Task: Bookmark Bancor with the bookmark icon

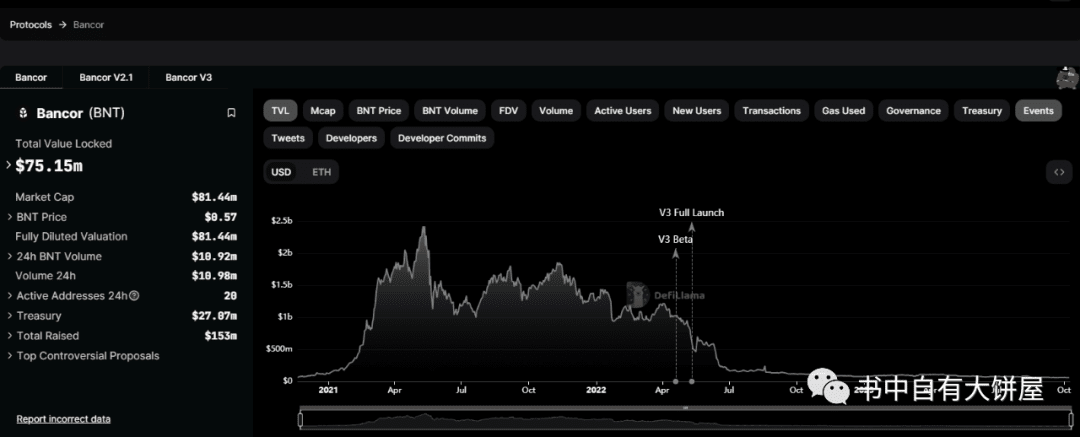Action: pyautogui.click(x=231, y=113)
